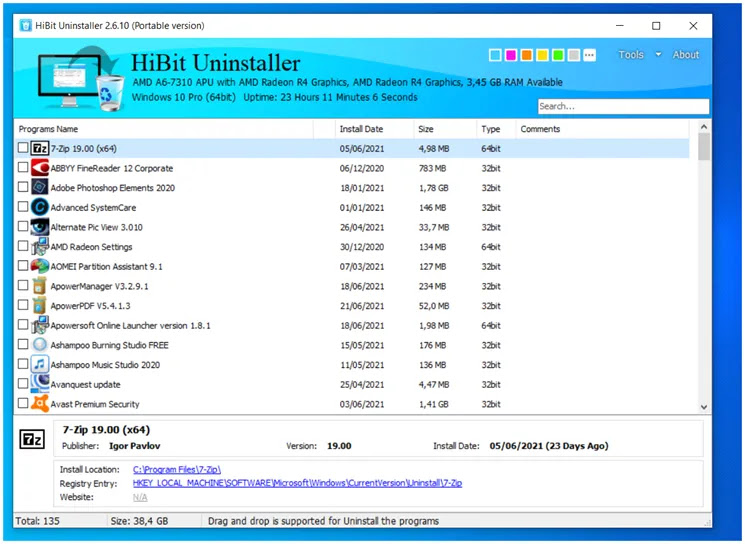Check the Ashampoo Burning Studio FREE checkbox
The image size is (745, 544).
[x=23, y=344]
